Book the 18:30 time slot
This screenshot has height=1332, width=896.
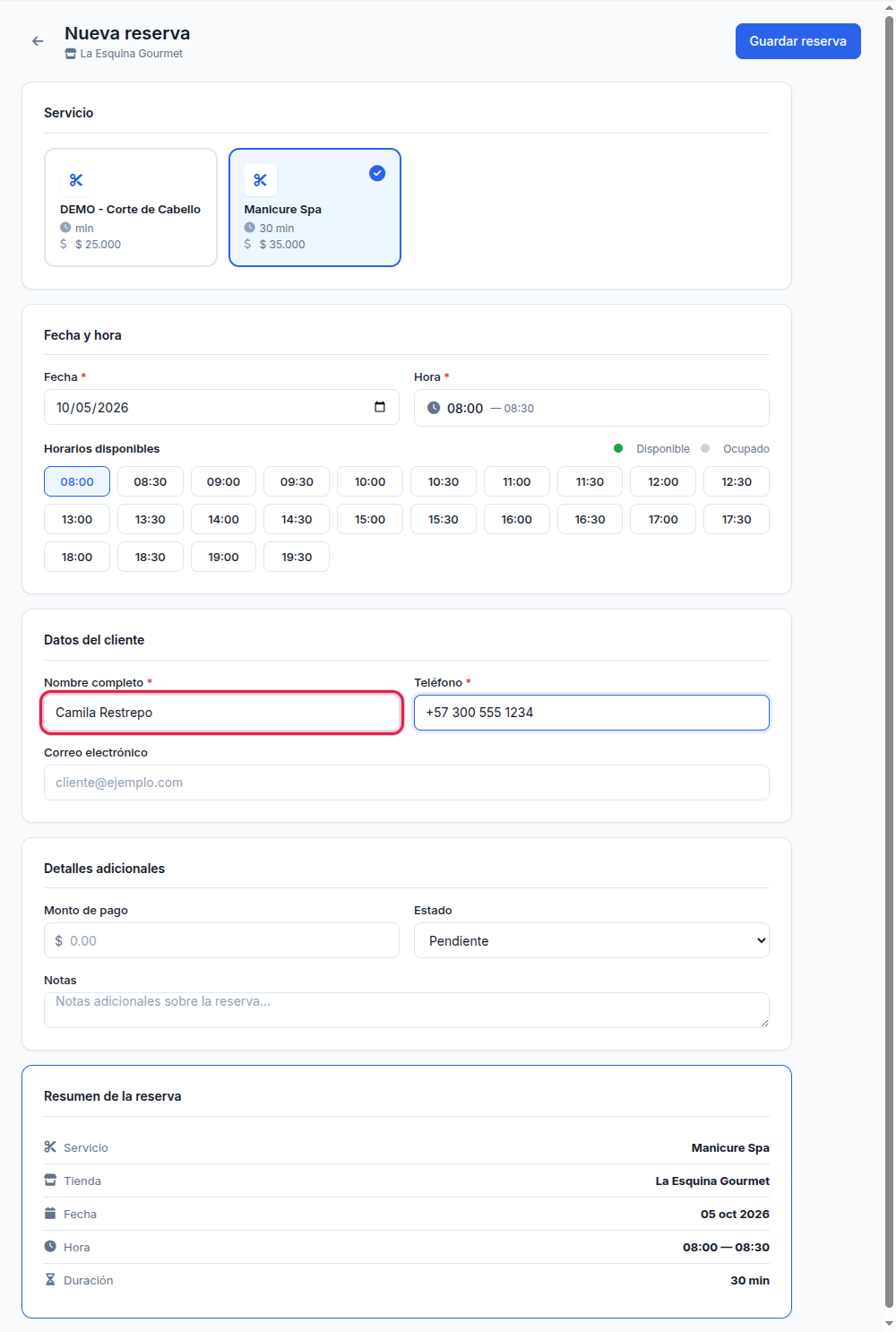click(x=151, y=557)
